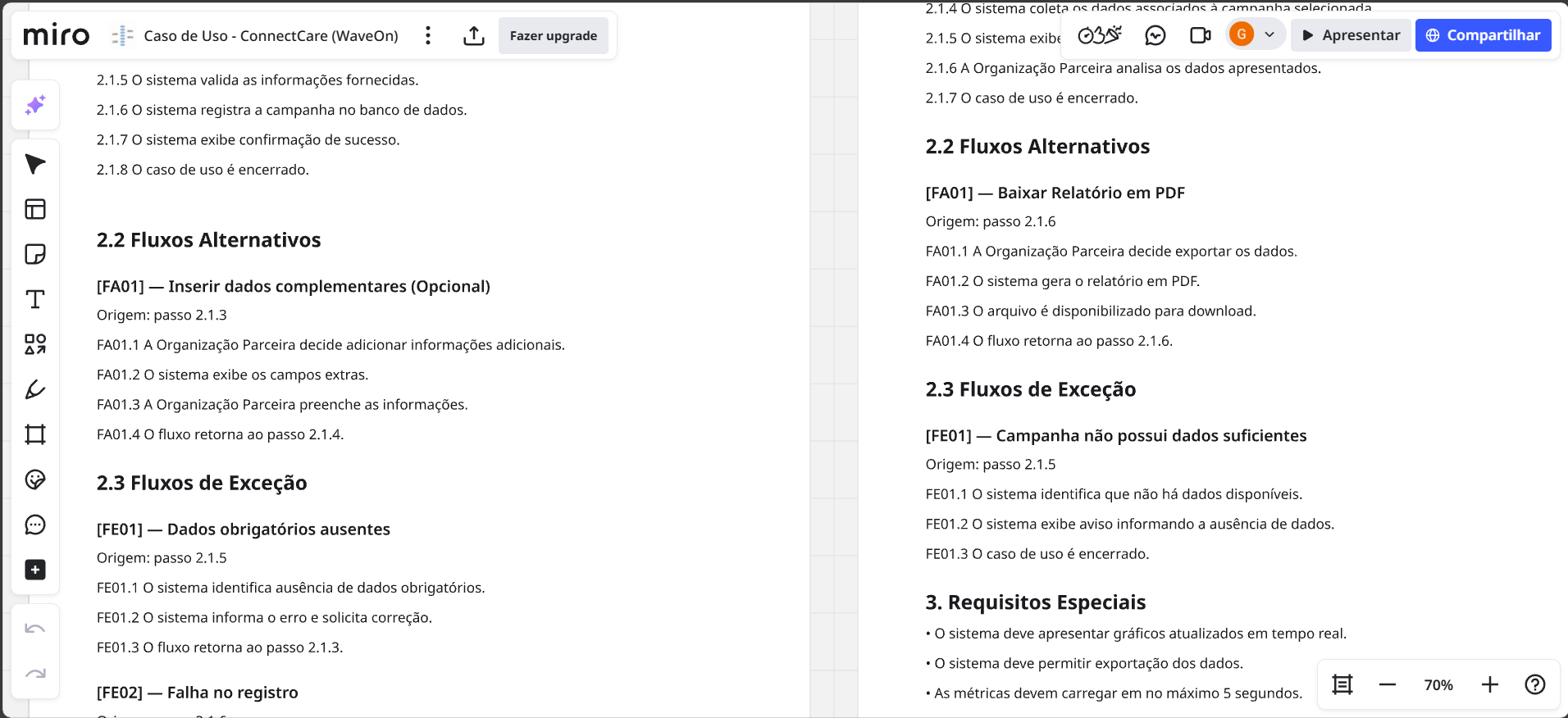Click the Compartilhar share button

pyautogui.click(x=1483, y=35)
